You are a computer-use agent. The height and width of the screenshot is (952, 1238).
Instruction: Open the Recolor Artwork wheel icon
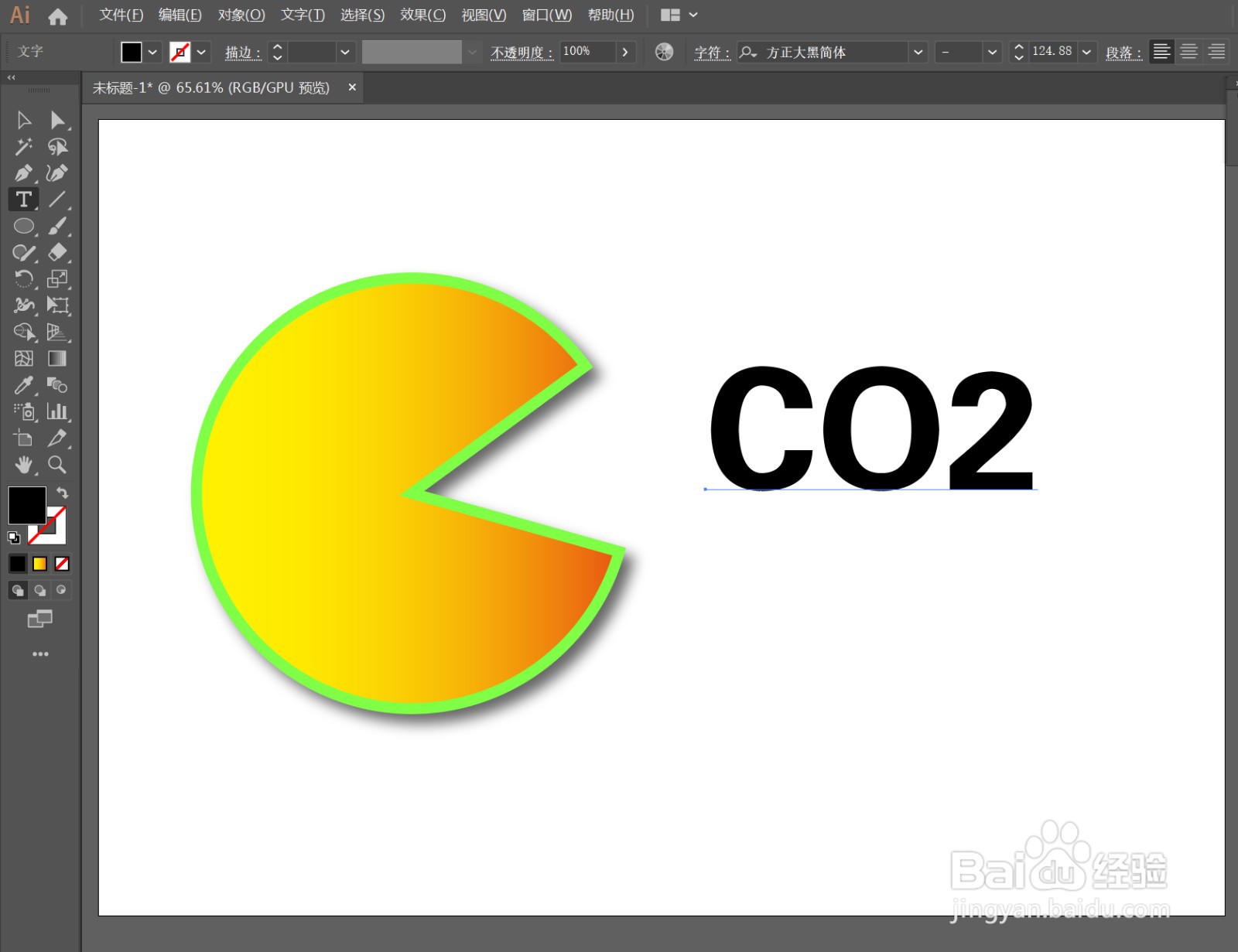(664, 52)
